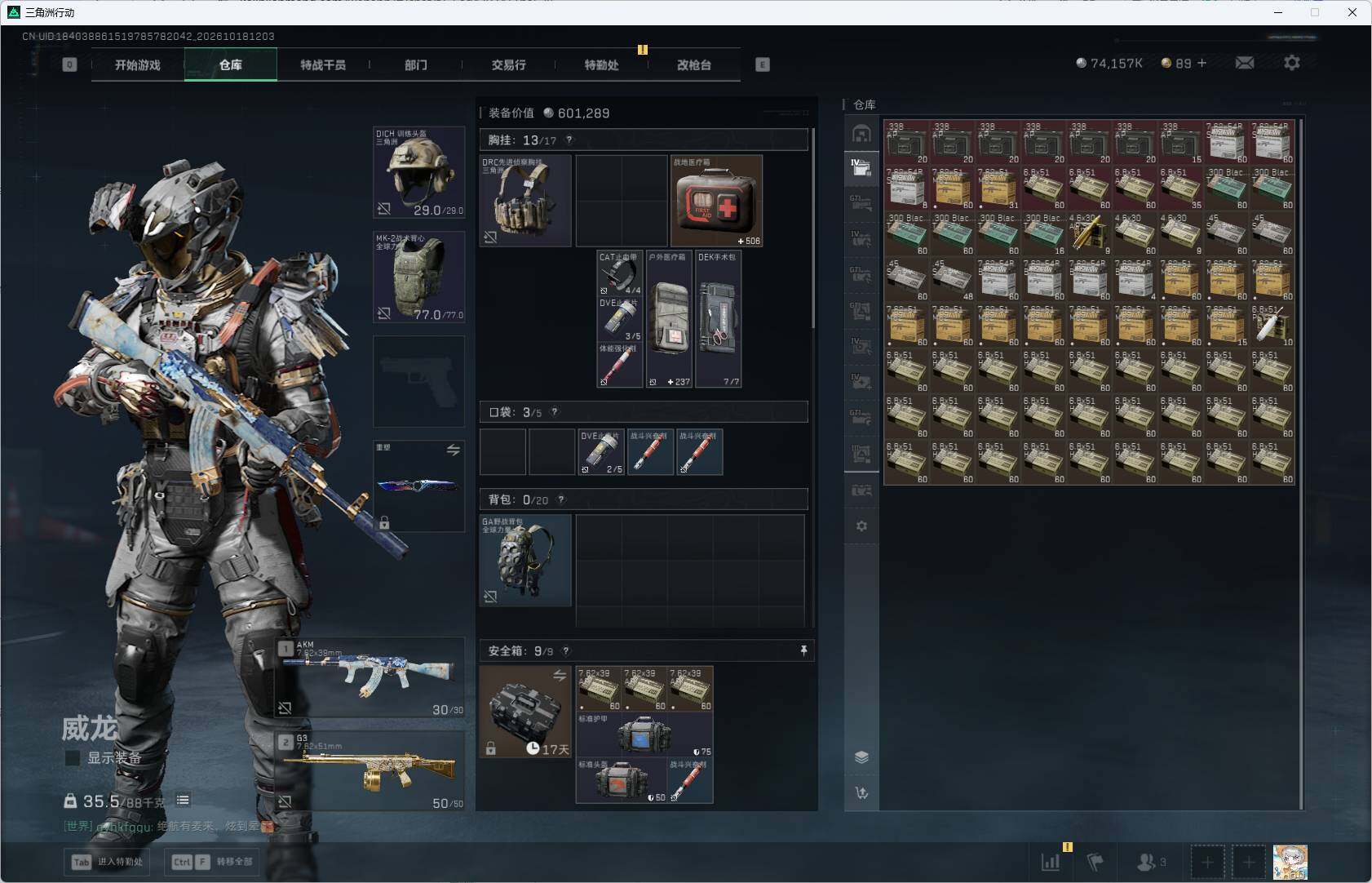Screen dimensions: 1372x883
Task: Expand the 安全箱 help question mark
Action: pos(566,650)
